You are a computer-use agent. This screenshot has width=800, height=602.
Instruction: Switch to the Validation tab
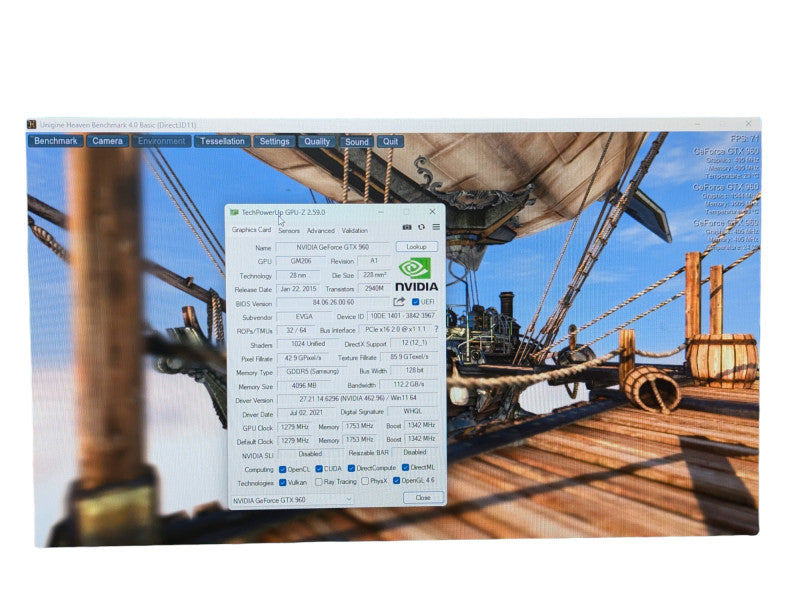(355, 231)
